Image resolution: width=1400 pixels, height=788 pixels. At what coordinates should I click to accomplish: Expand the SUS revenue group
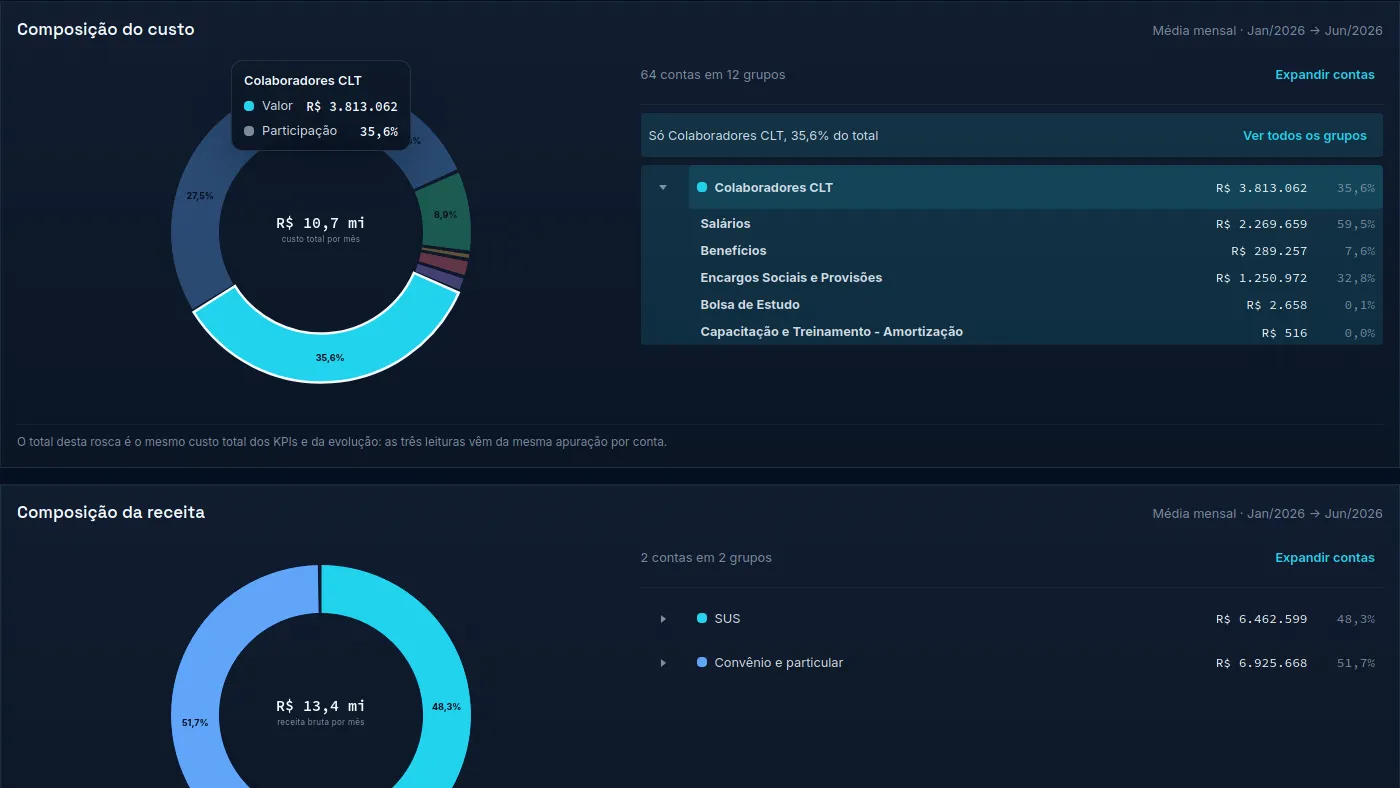[x=662, y=619]
